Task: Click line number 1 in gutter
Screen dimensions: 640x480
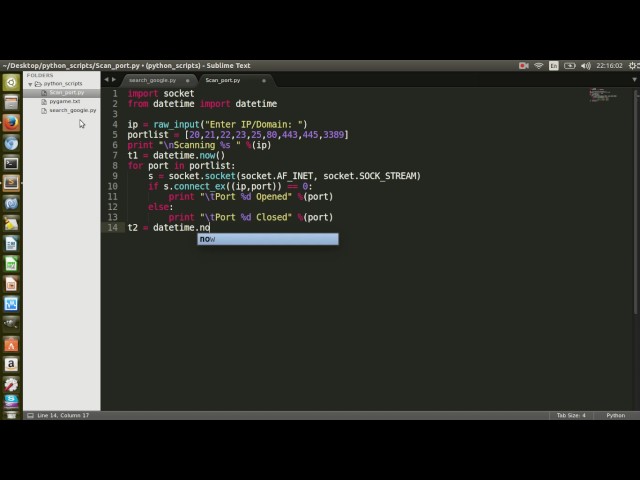Action: pos(115,93)
